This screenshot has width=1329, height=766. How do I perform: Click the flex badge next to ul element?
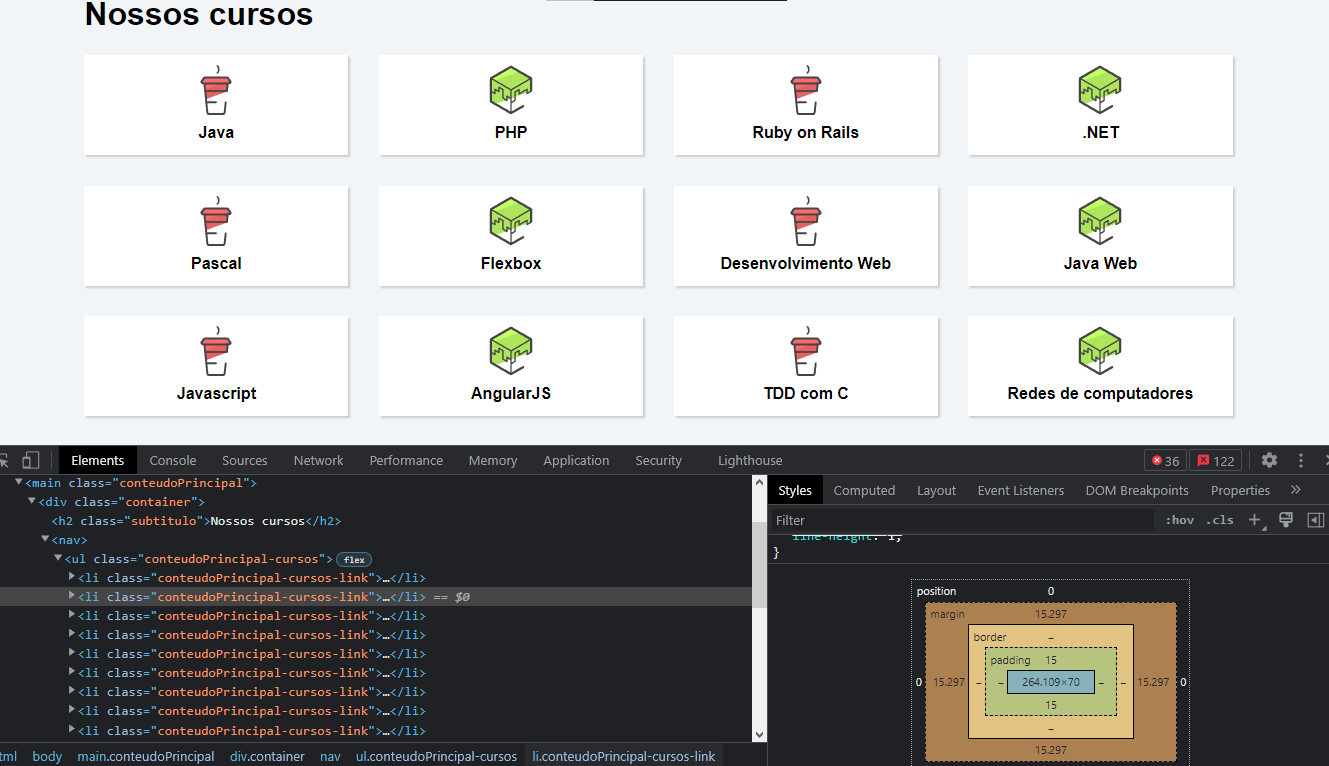click(x=354, y=559)
